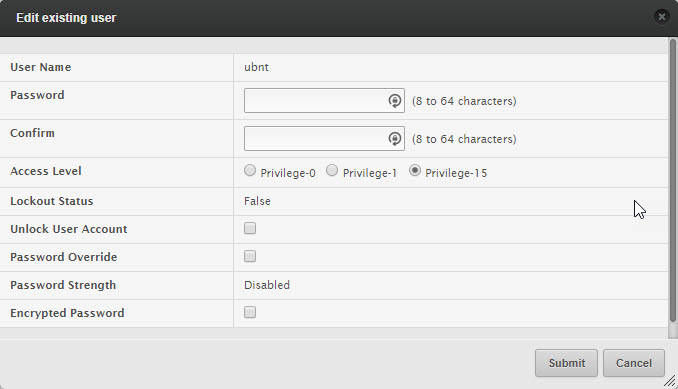Click the Password Strength value Disabled
Image resolution: width=678 pixels, height=389 pixels.
coord(267,285)
